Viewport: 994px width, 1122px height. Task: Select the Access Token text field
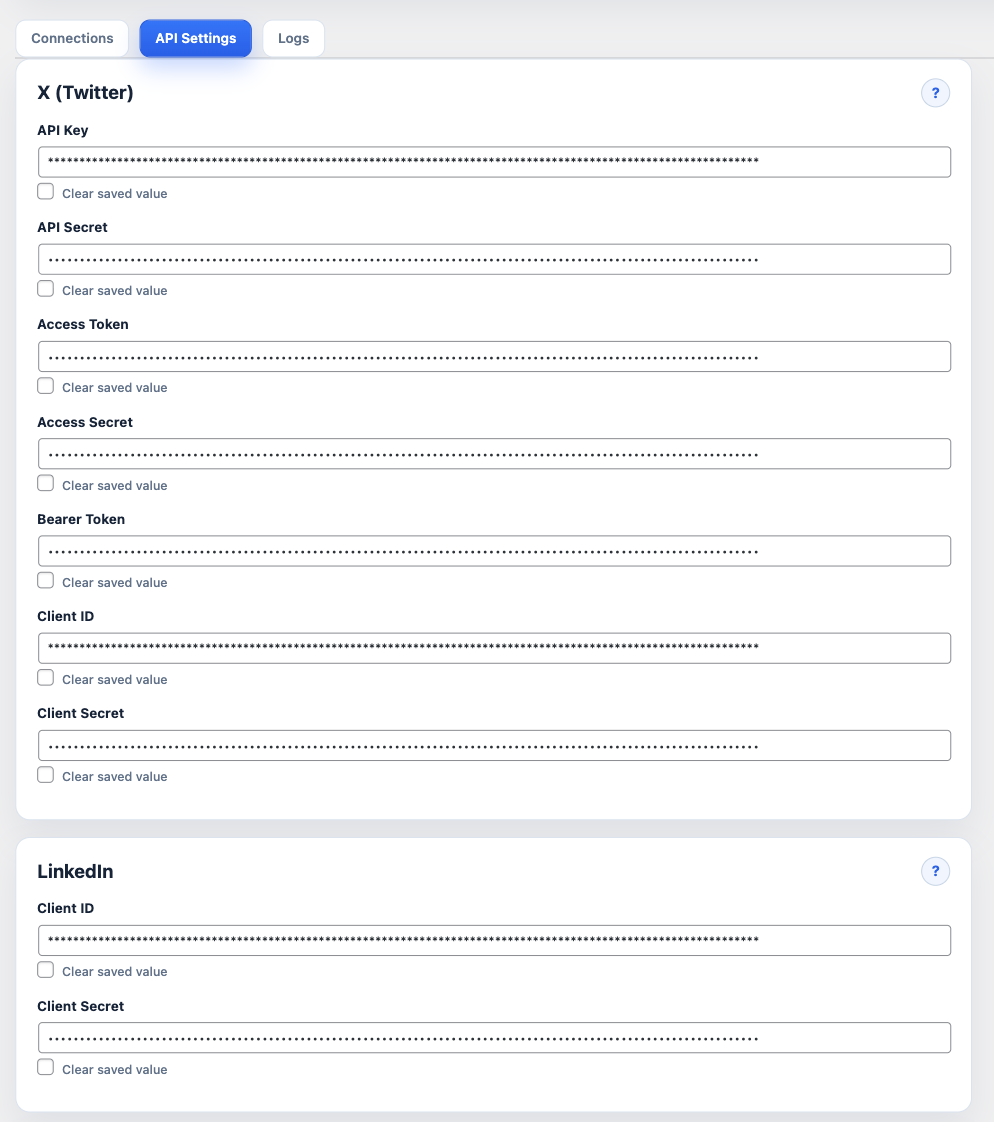point(494,356)
